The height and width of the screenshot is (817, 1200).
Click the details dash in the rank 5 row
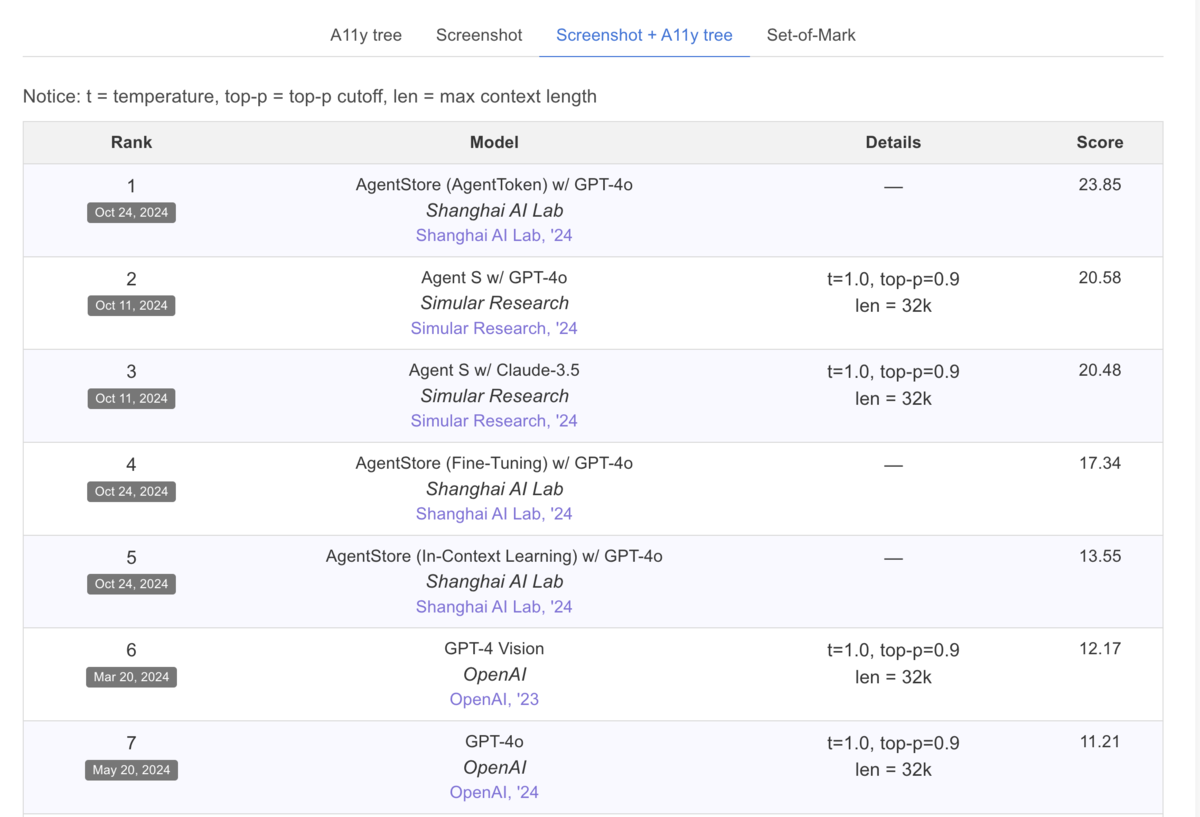coord(893,558)
